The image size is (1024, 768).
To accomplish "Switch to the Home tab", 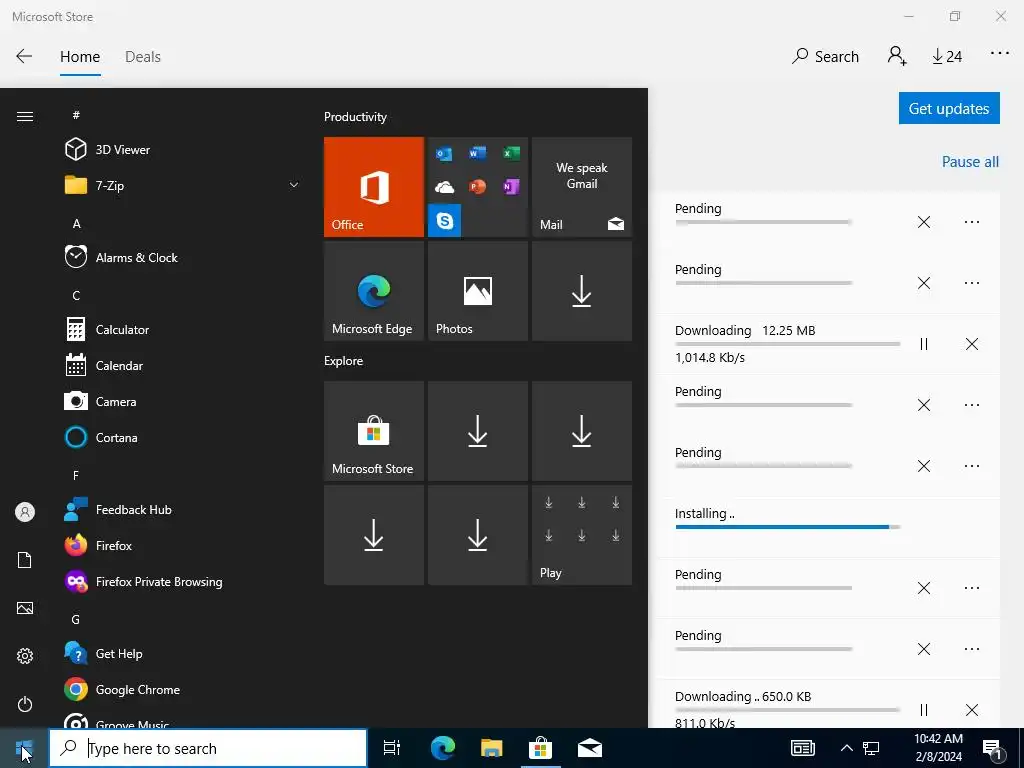I will (80, 57).
